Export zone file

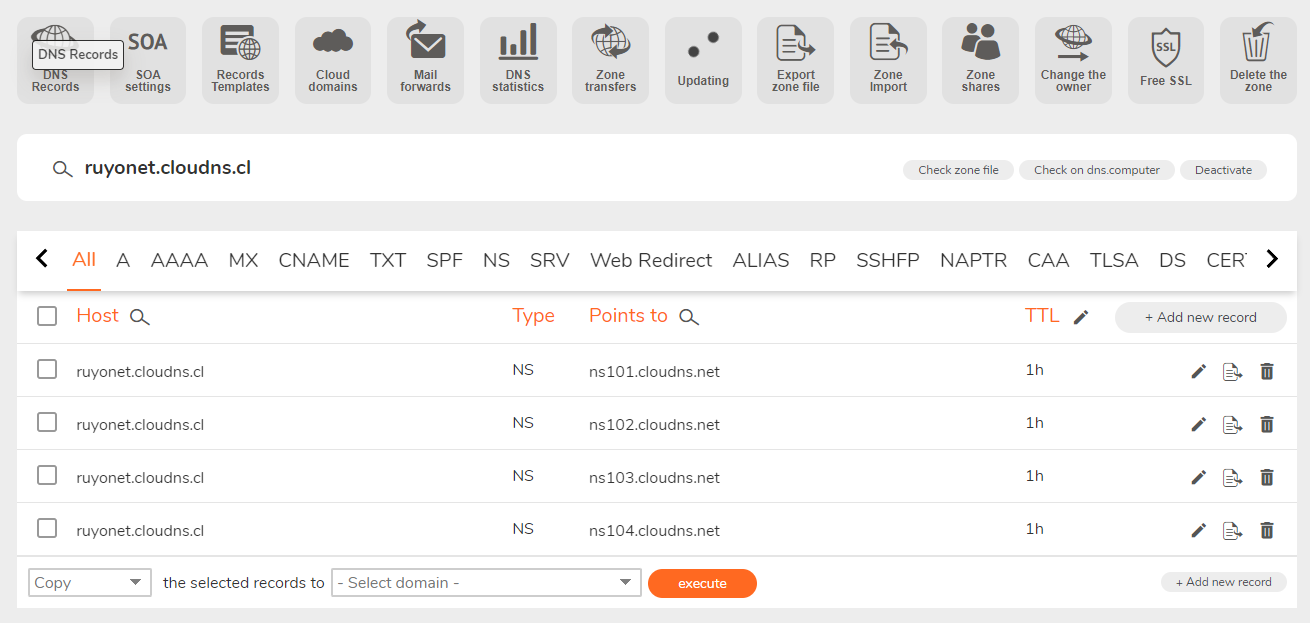pyautogui.click(x=795, y=60)
